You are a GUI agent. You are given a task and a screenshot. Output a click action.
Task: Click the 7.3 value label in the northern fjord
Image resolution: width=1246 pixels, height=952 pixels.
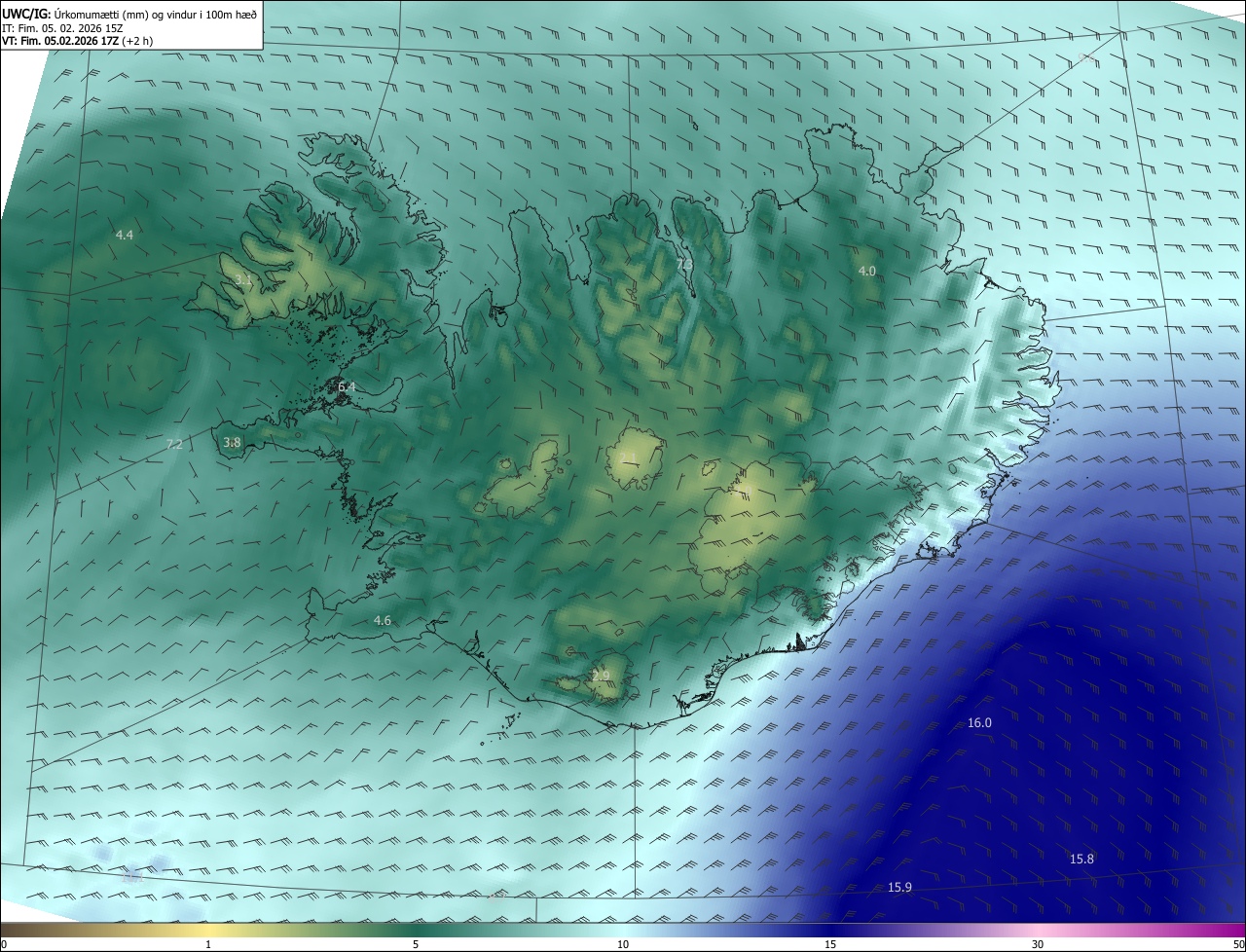[684, 264]
